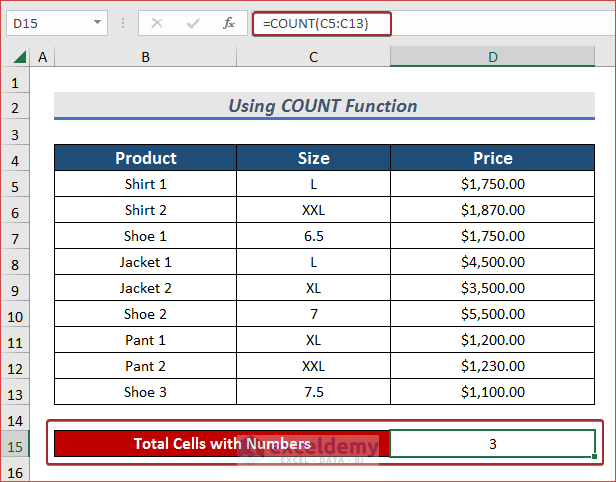Expand the Name Box dropdown arrow
616x482 pixels.
click(98, 22)
